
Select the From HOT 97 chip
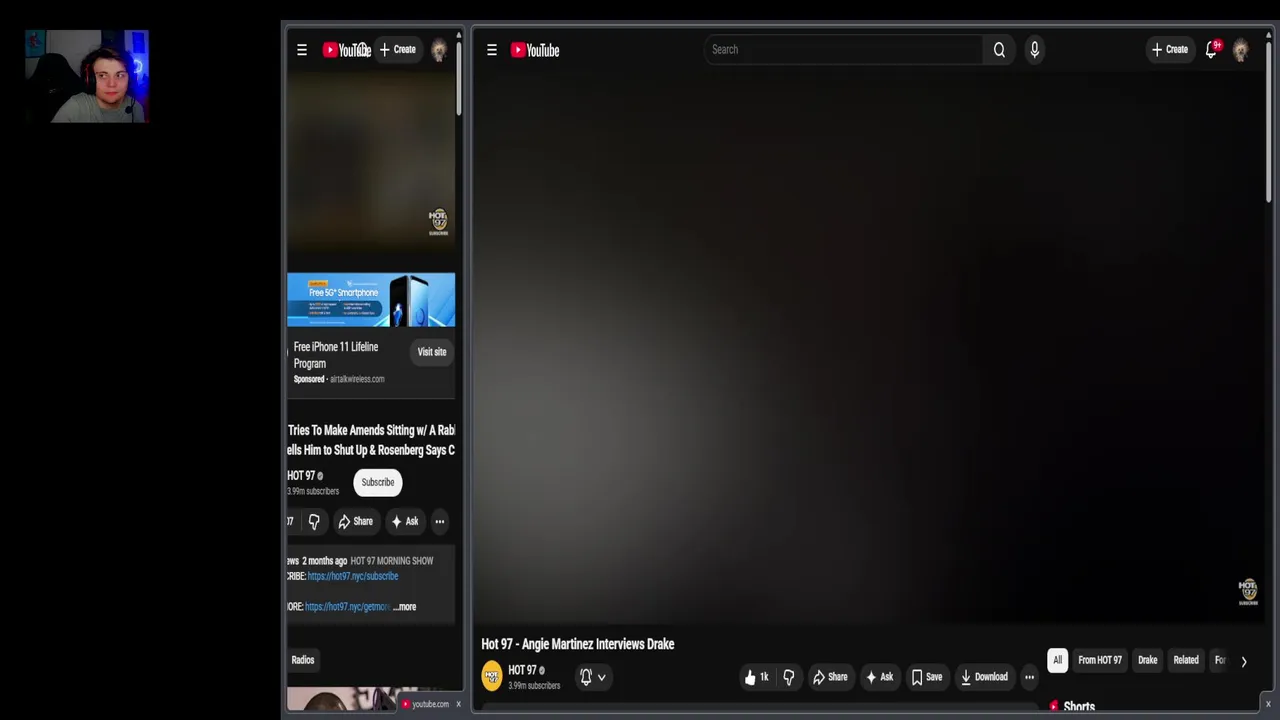pos(1100,660)
